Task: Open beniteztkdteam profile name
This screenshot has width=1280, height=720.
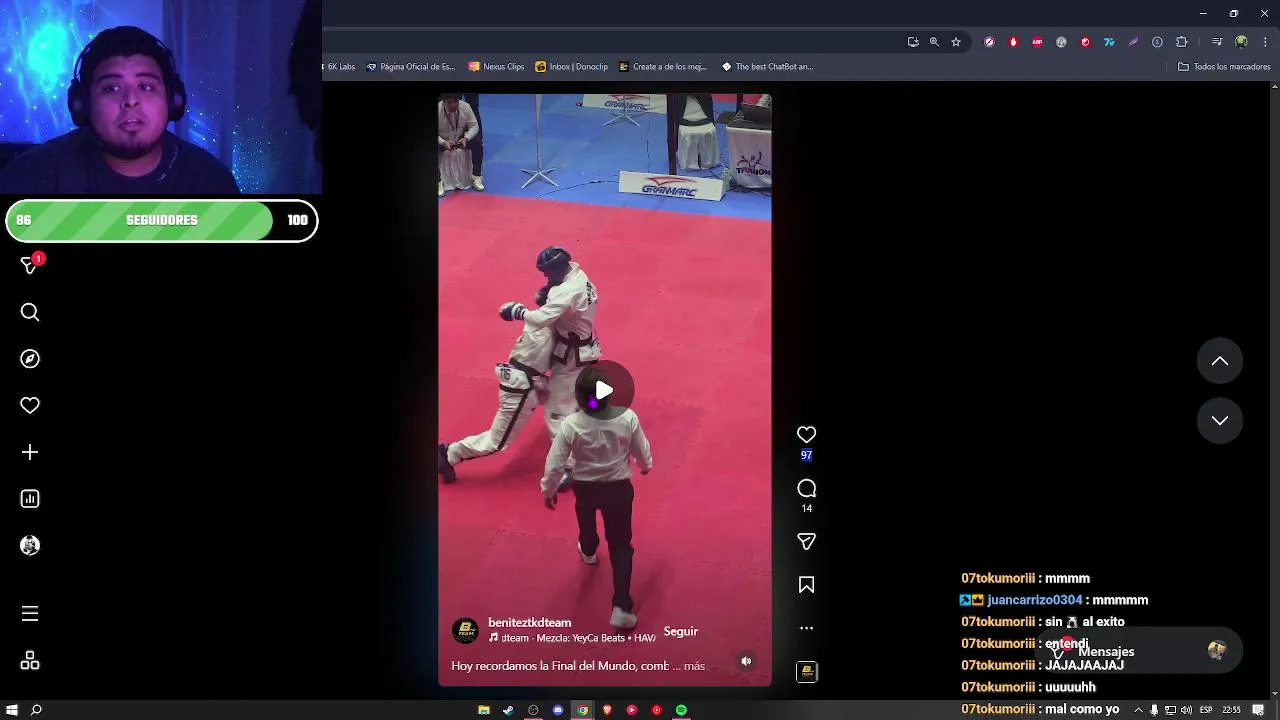Action: click(x=529, y=622)
